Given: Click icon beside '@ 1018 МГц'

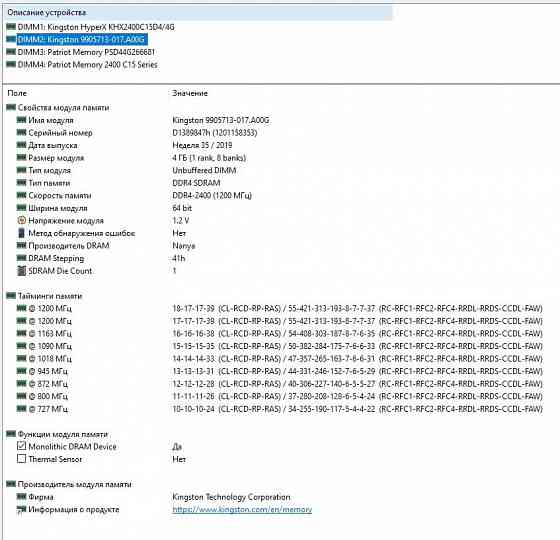Looking at the screenshot, I should pos(21,358).
